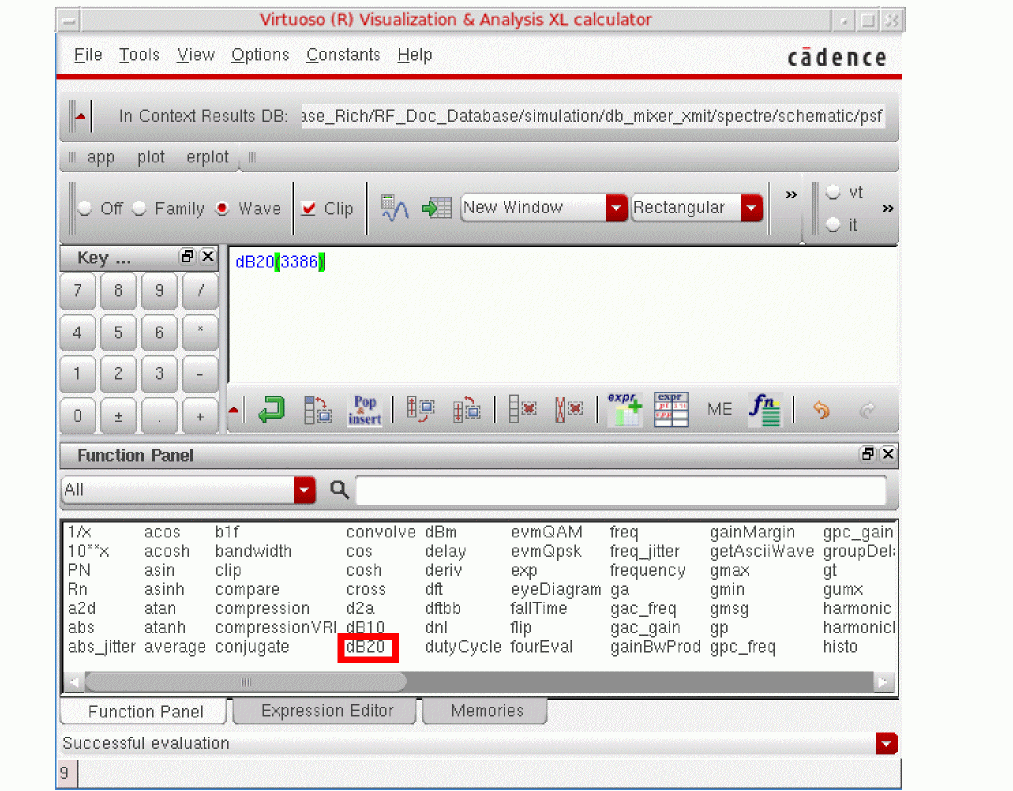Open the Help menu

[x=415, y=55]
